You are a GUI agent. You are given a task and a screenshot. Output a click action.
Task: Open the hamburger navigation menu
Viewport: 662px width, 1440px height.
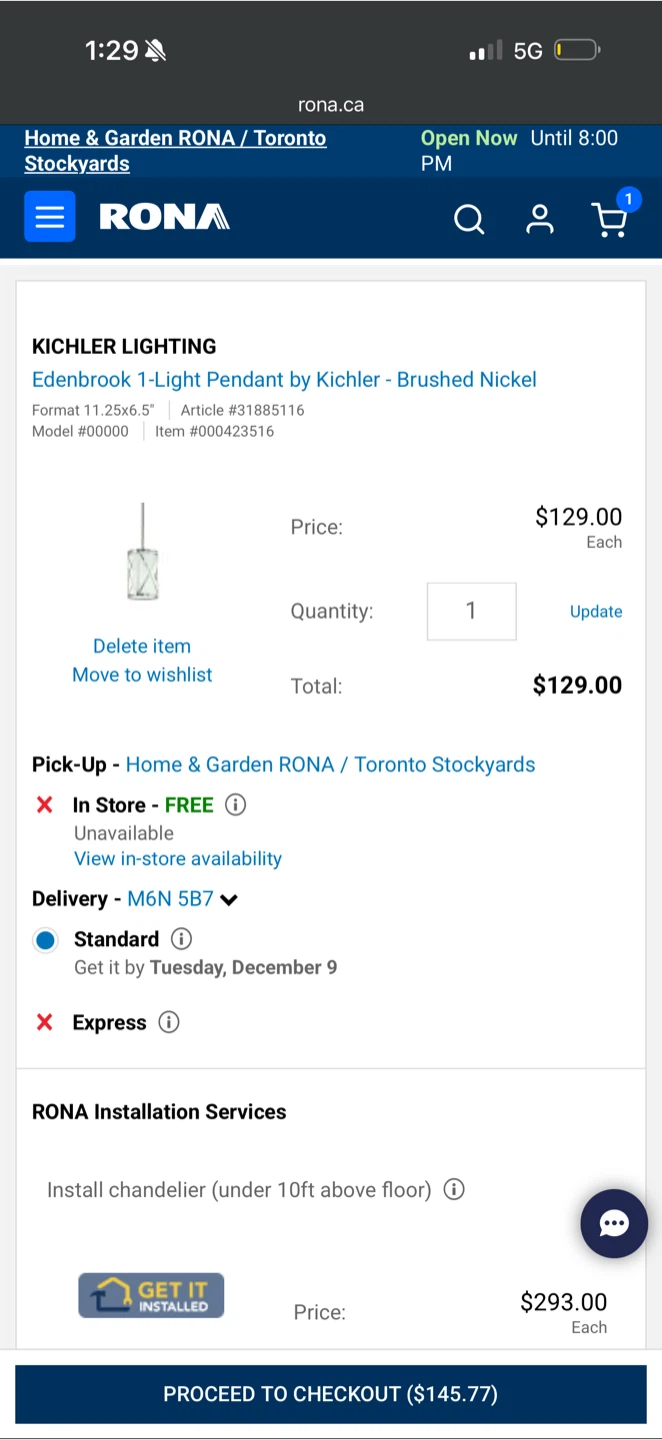coord(49,216)
